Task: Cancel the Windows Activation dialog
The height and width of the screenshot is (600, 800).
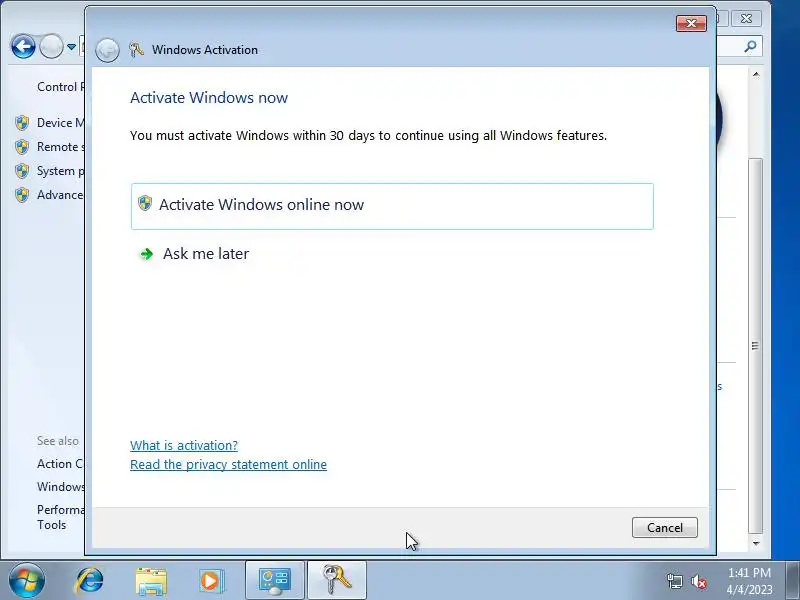Action: point(664,528)
